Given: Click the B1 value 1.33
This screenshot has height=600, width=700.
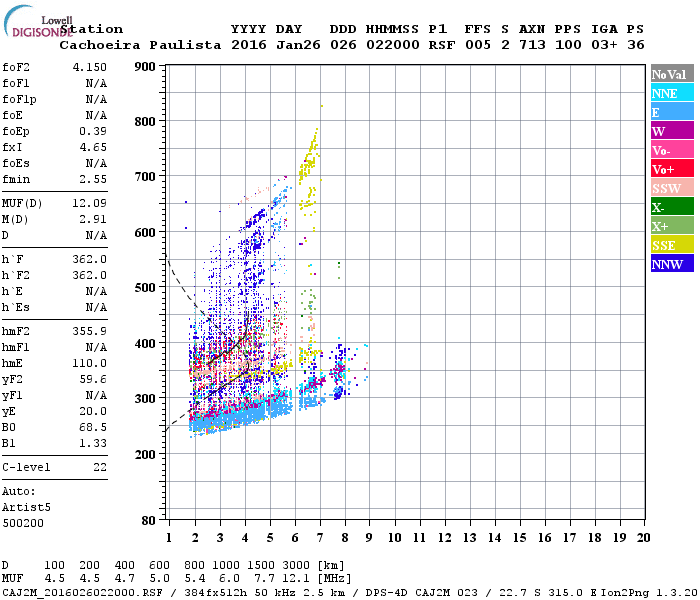Looking at the screenshot, I should click(x=93, y=444).
